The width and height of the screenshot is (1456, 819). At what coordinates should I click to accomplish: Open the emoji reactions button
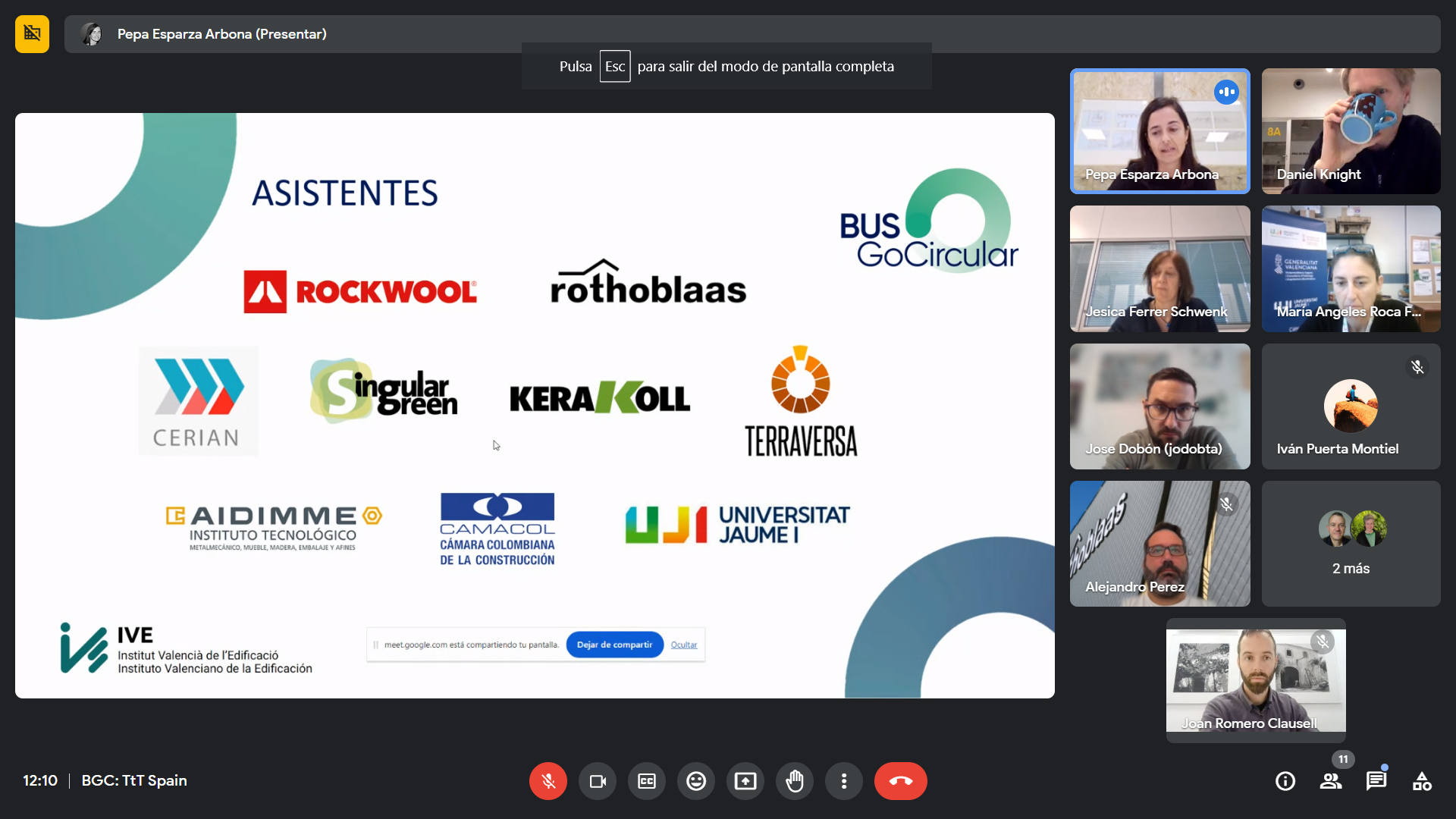pos(696,781)
